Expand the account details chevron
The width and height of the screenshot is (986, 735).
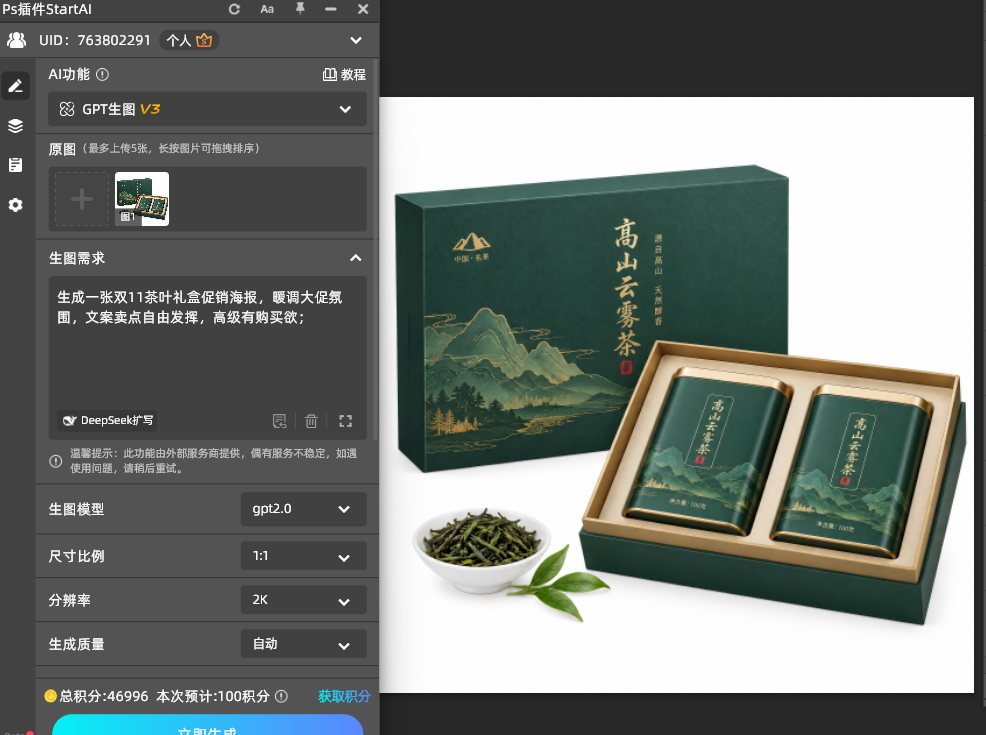(356, 40)
